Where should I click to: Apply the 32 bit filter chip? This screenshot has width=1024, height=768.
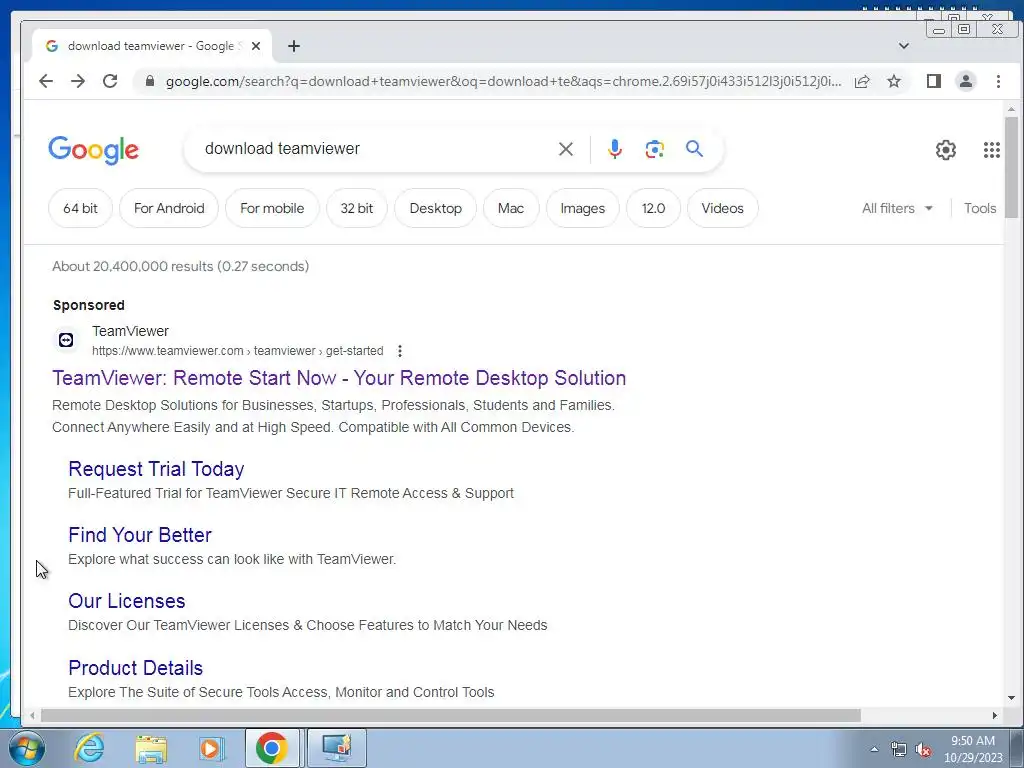click(357, 208)
